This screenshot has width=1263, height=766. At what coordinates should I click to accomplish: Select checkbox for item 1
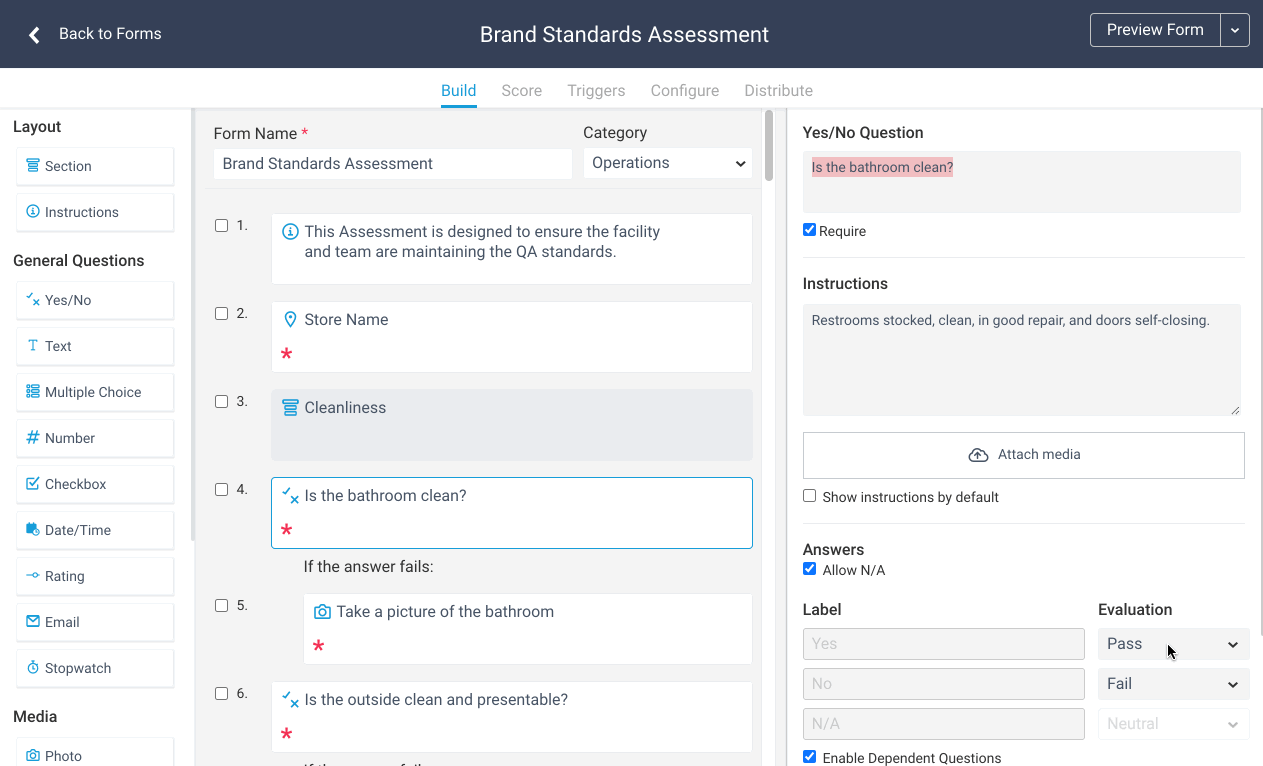pyautogui.click(x=222, y=226)
